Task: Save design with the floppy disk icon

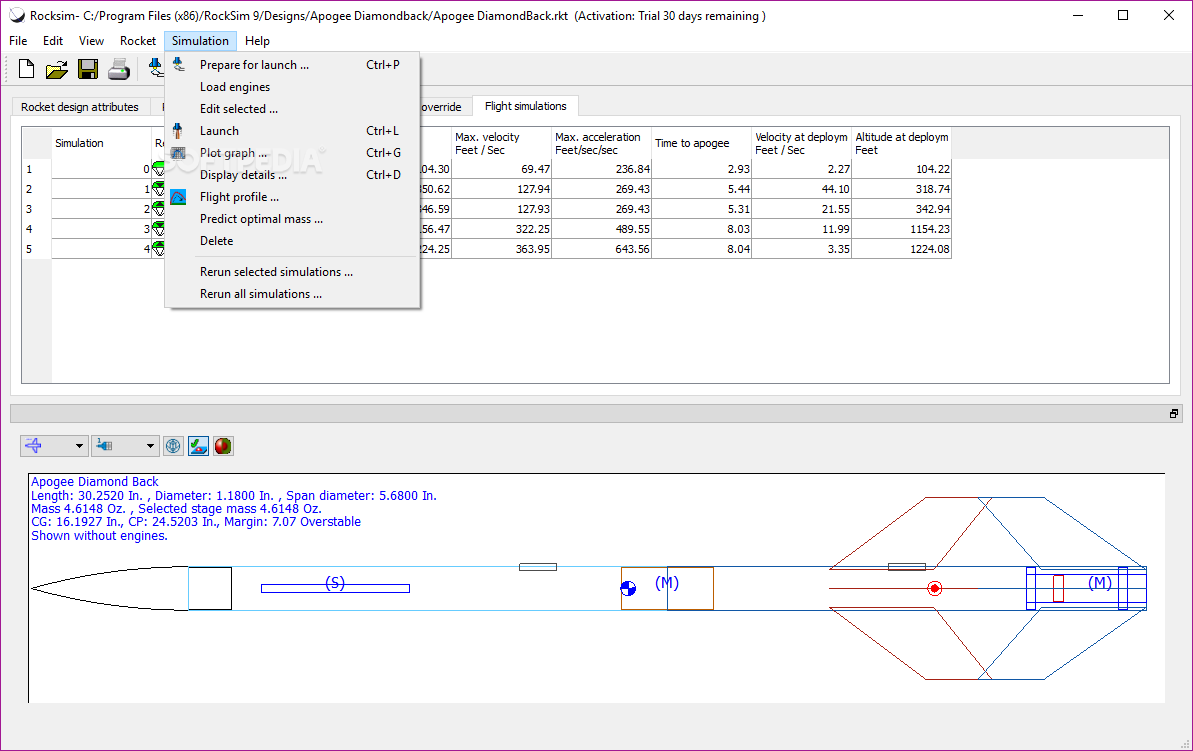Action: tap(88, 69)
